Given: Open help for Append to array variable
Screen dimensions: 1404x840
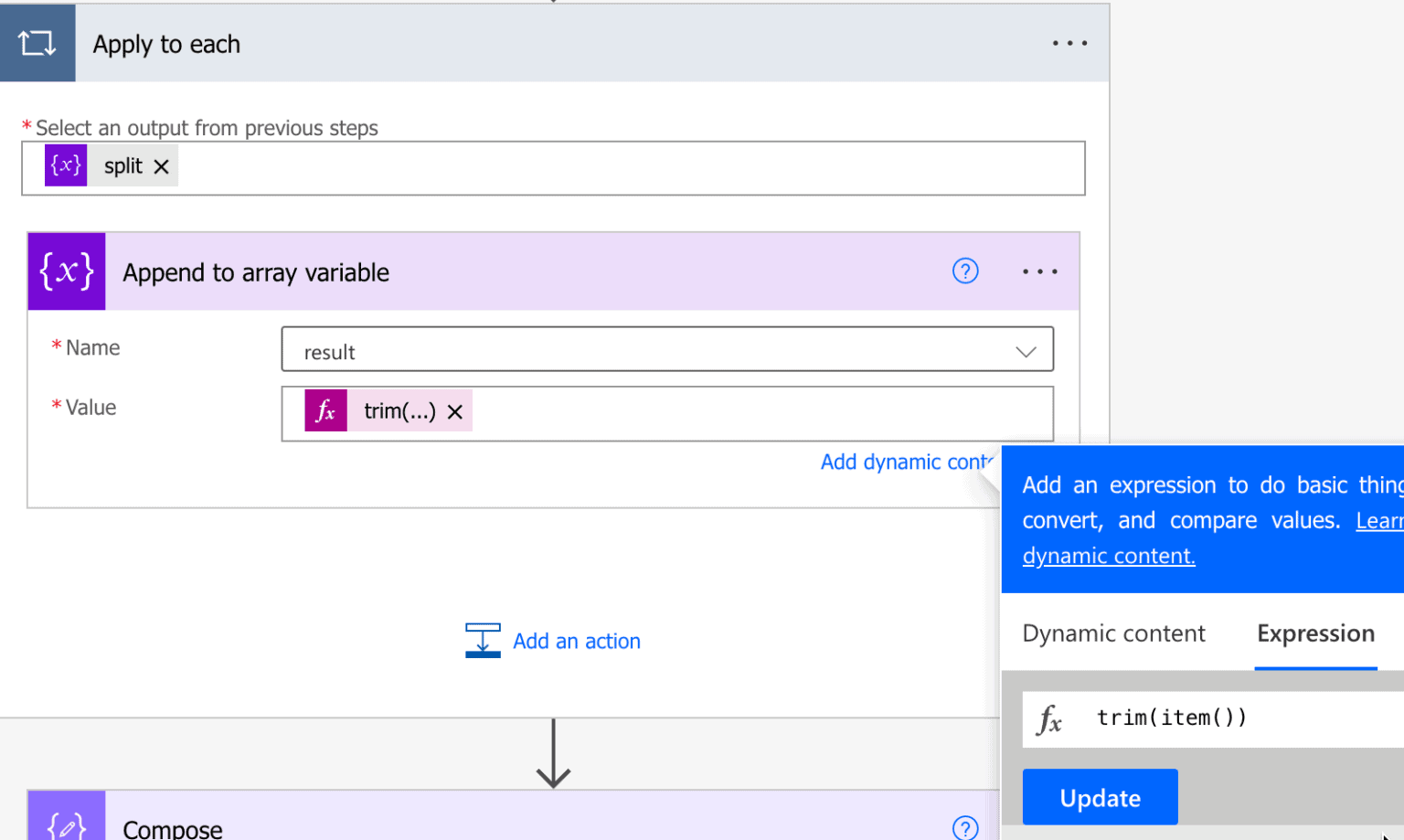Looking at the screenshot, I should tap(965, 271).
